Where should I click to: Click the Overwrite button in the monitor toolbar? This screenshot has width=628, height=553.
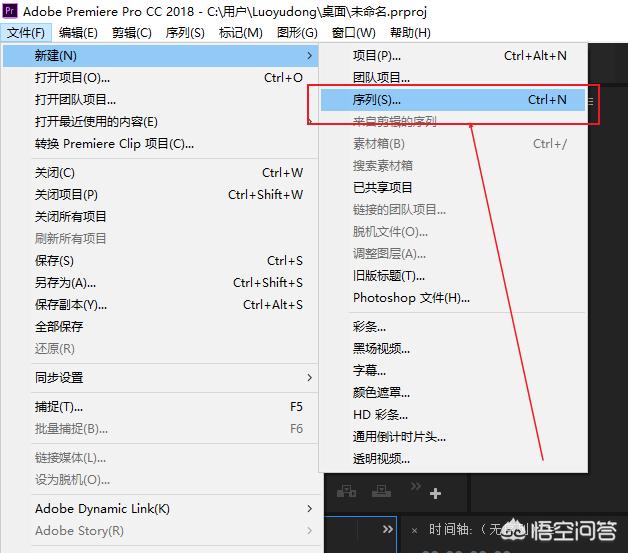[x=381, y=491]
